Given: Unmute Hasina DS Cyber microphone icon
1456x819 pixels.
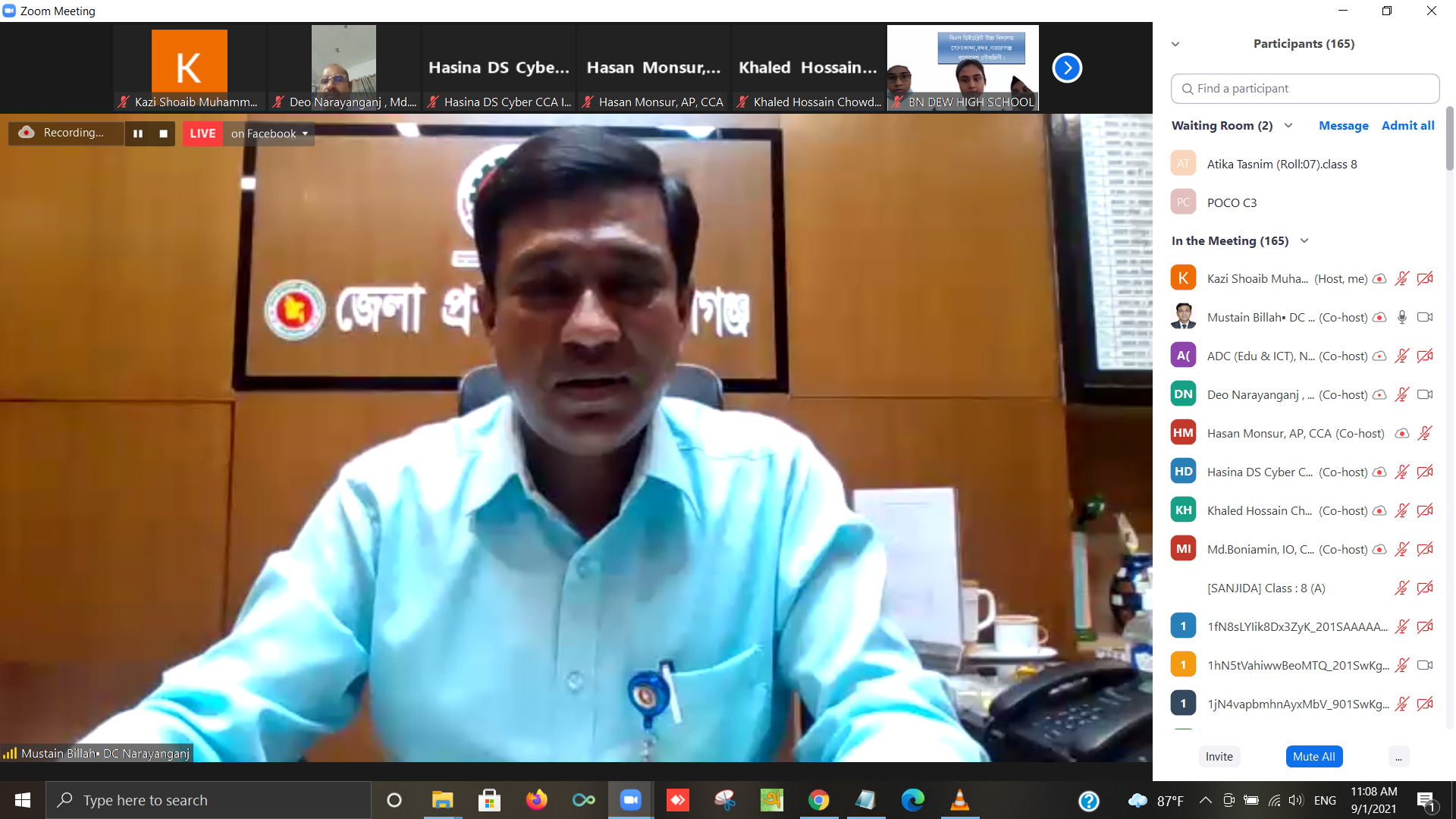Looking at the screenshot, I should pyautogui.click(x=1402, y=472).
